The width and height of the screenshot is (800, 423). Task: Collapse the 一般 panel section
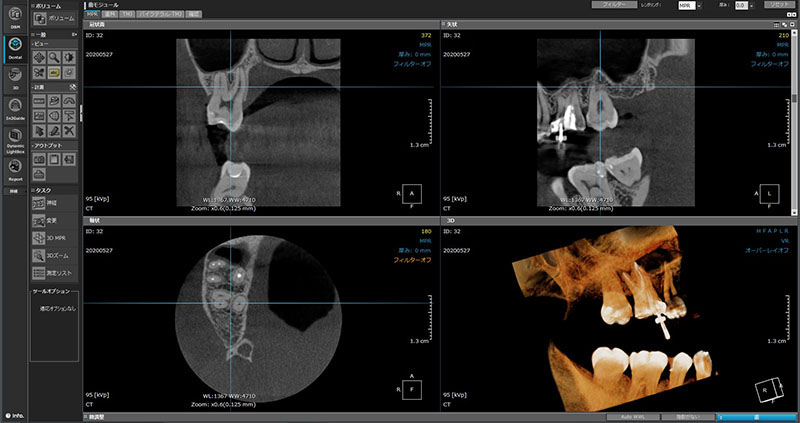[33, 35]
